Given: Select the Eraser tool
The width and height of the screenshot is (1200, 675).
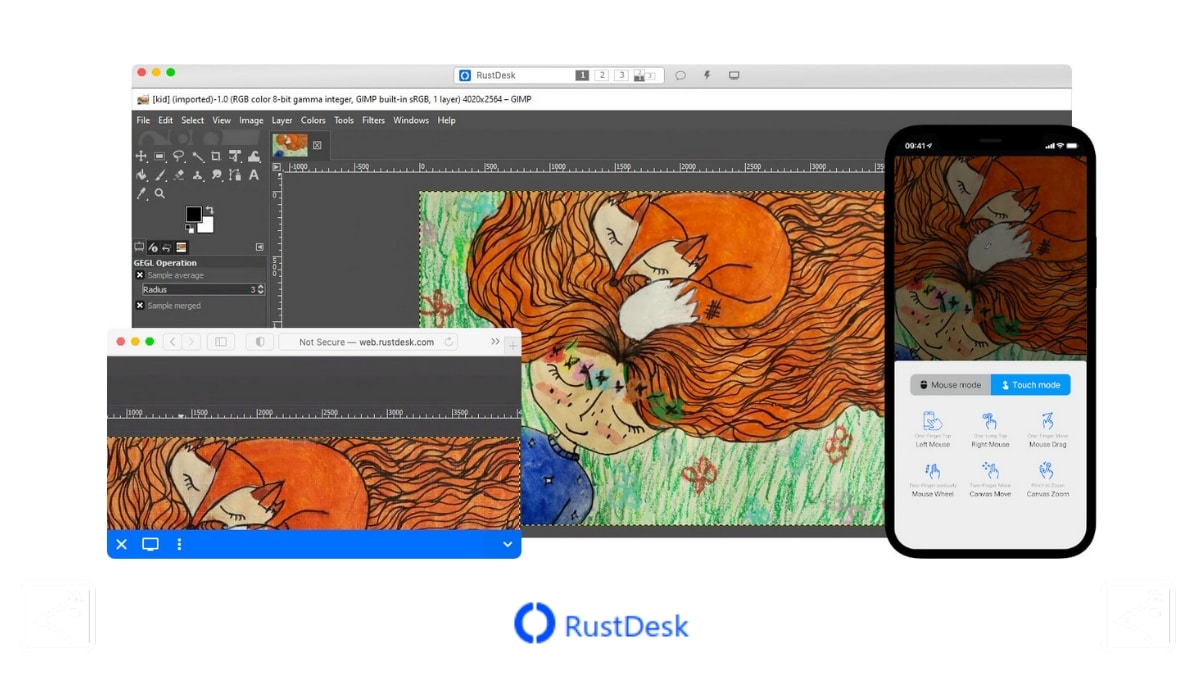Looking at the screenshot, I should pos(178,175).
